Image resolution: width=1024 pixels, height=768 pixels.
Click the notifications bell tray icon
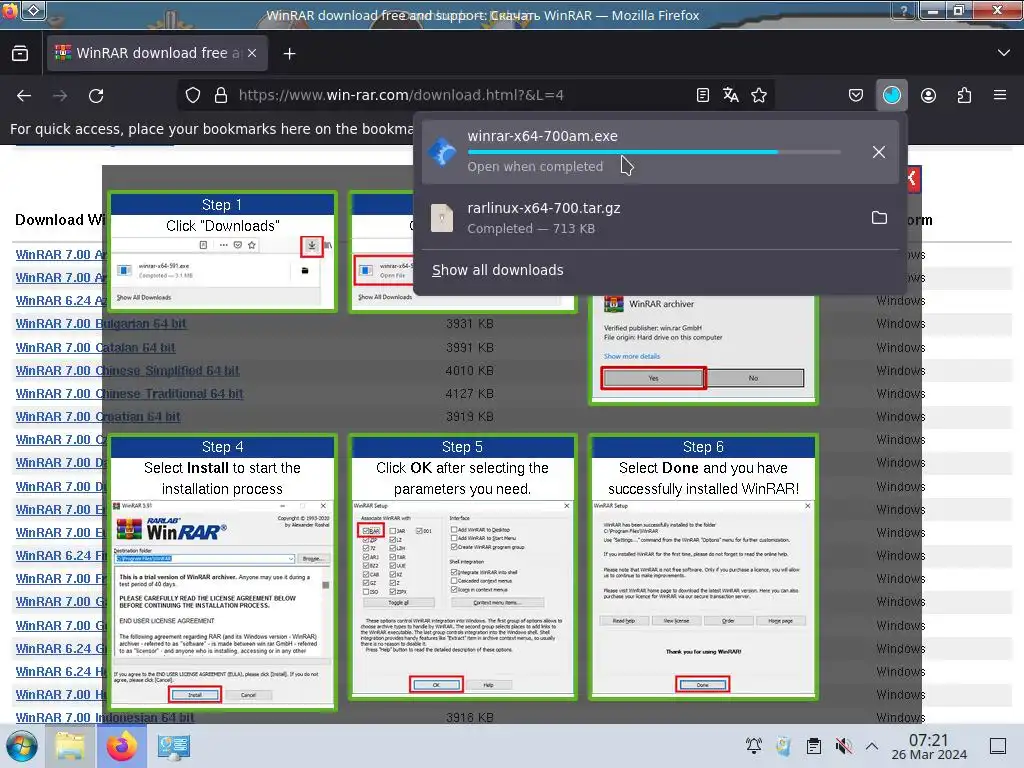point(754,746)
